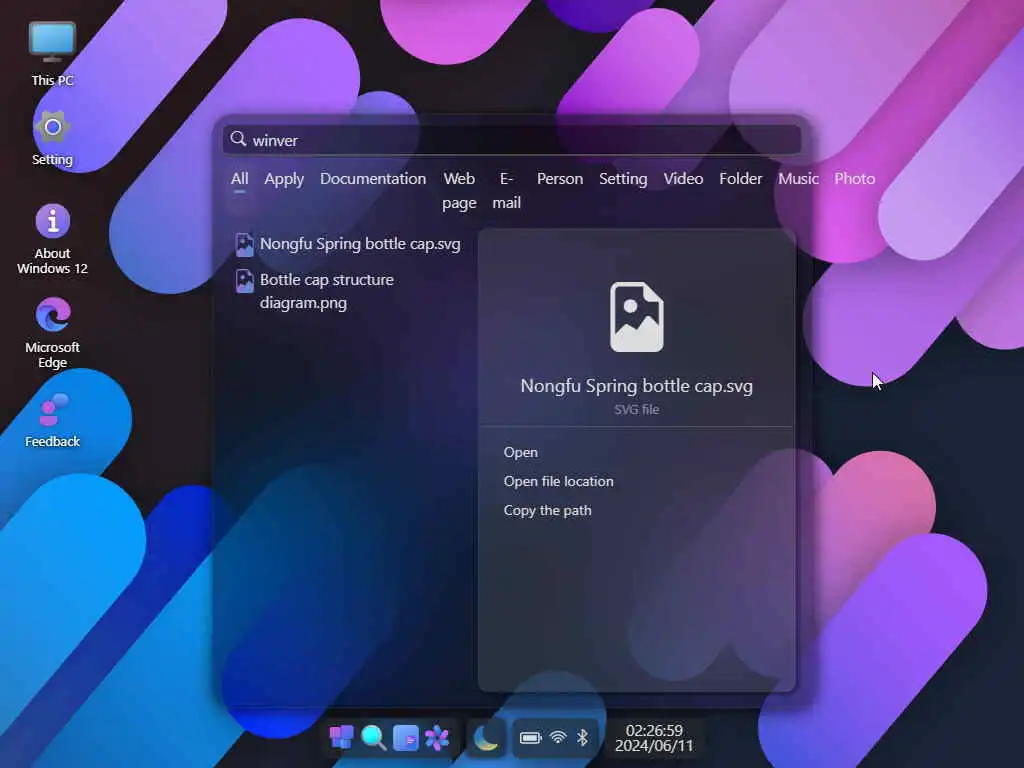
Task: Switch to the Web page filter tab
Action: pos(459,191)
